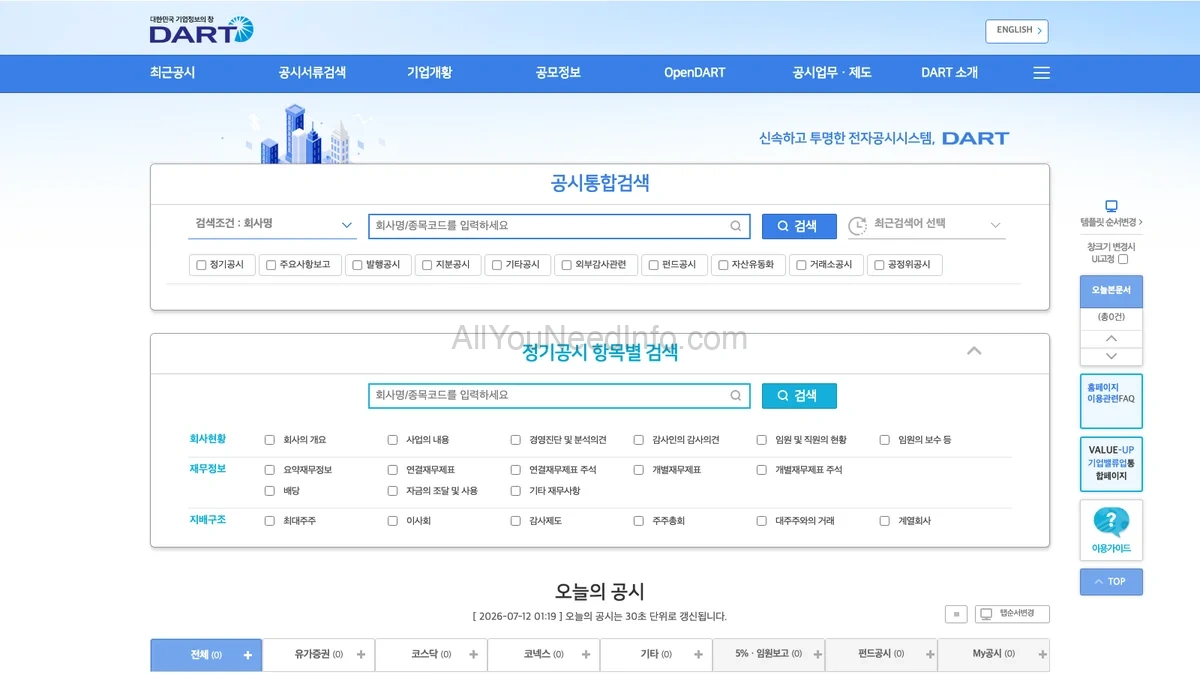Click plus icon on My공시 tab
The width and height of the screenshot is (1200, 675).
1042,655
